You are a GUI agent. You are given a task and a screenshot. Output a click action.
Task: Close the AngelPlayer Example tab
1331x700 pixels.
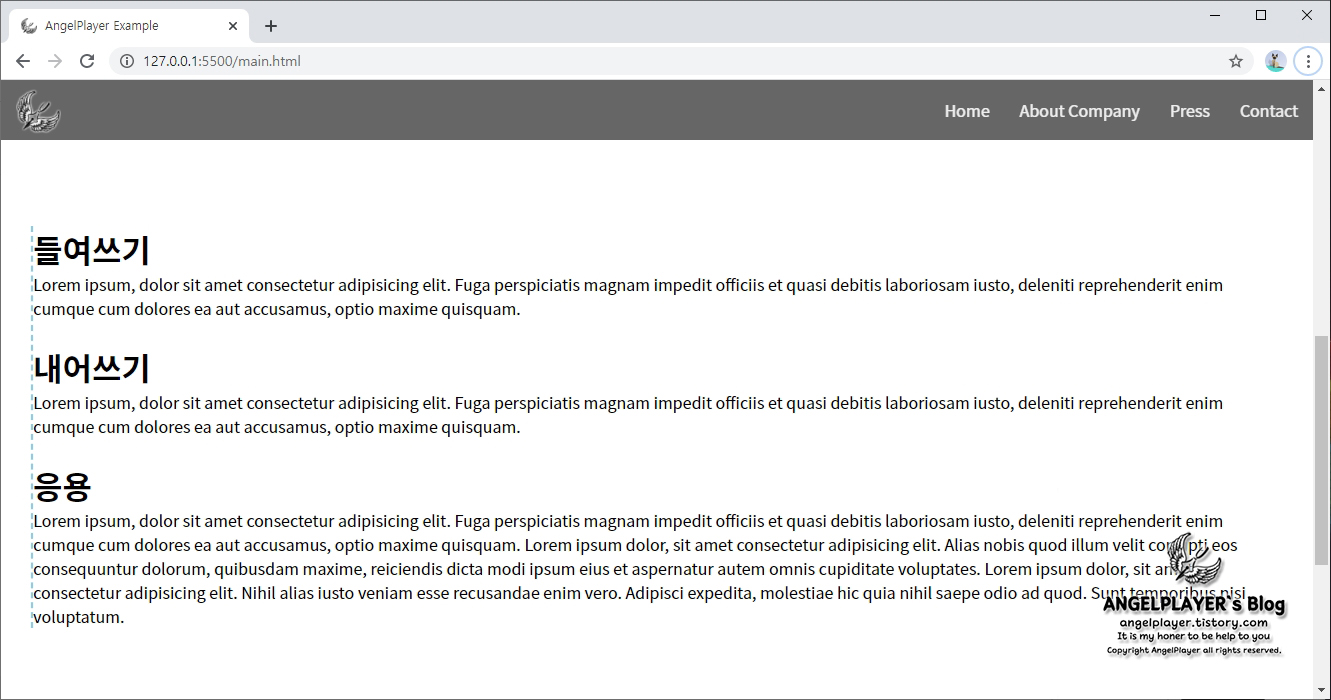coord(232,26)
